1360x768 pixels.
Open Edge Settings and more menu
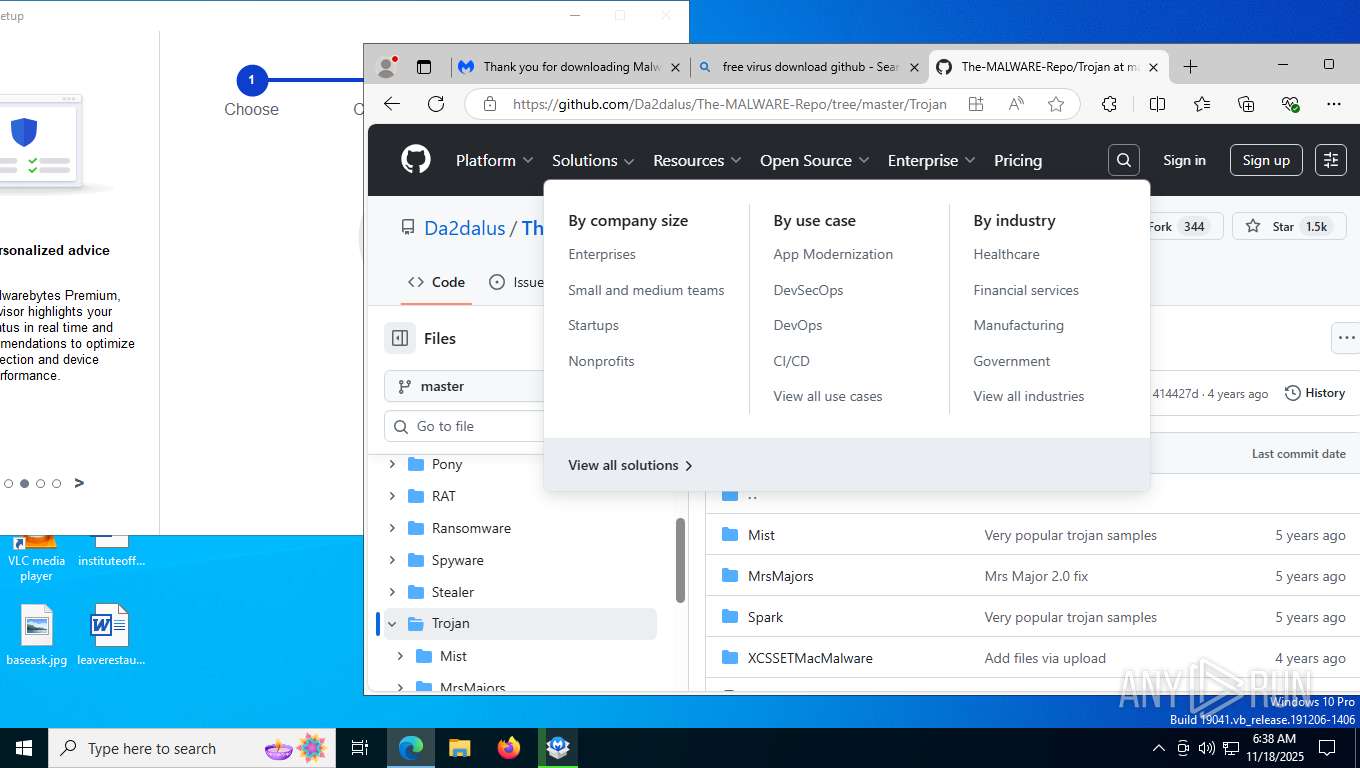[x=1334, y=104]
